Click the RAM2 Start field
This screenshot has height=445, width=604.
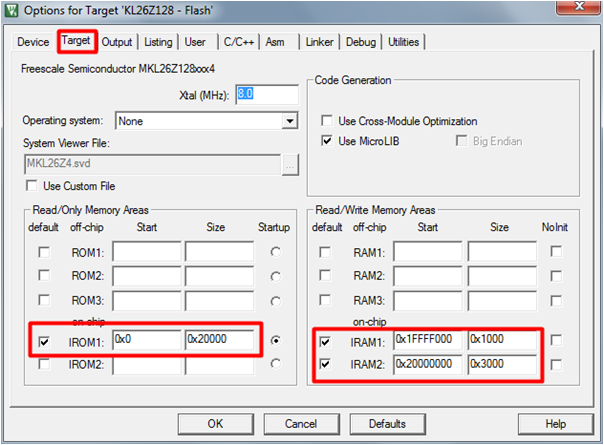[428, 275]
